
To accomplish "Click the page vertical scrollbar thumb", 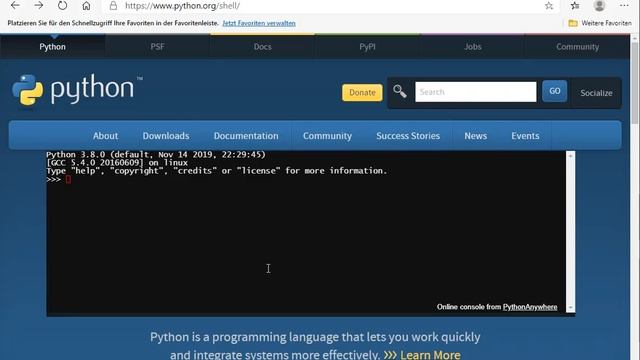I will [x=634, y=82].
